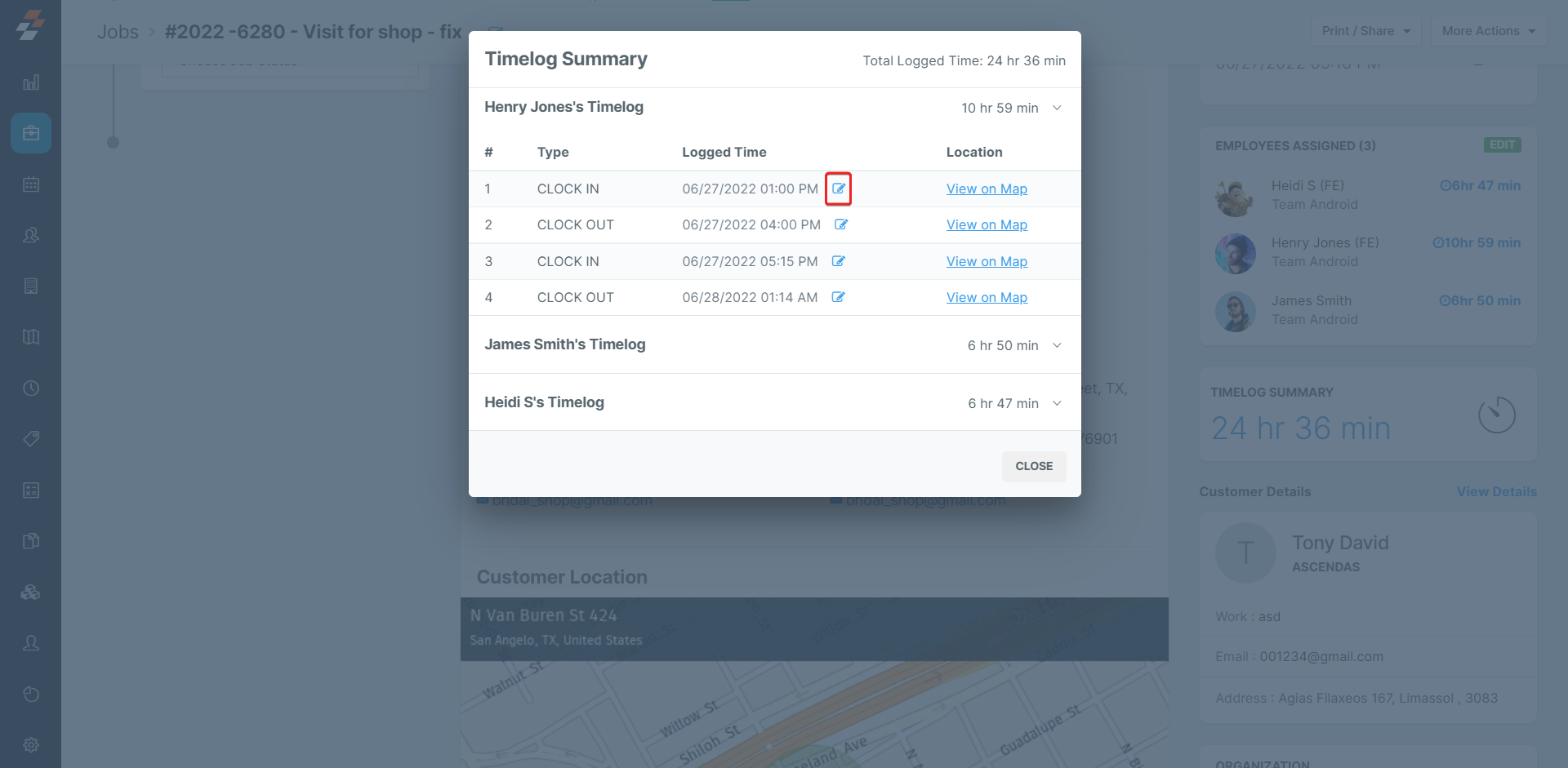
Task: Open the calendar icon in sidebar
Action: point(31,184)
